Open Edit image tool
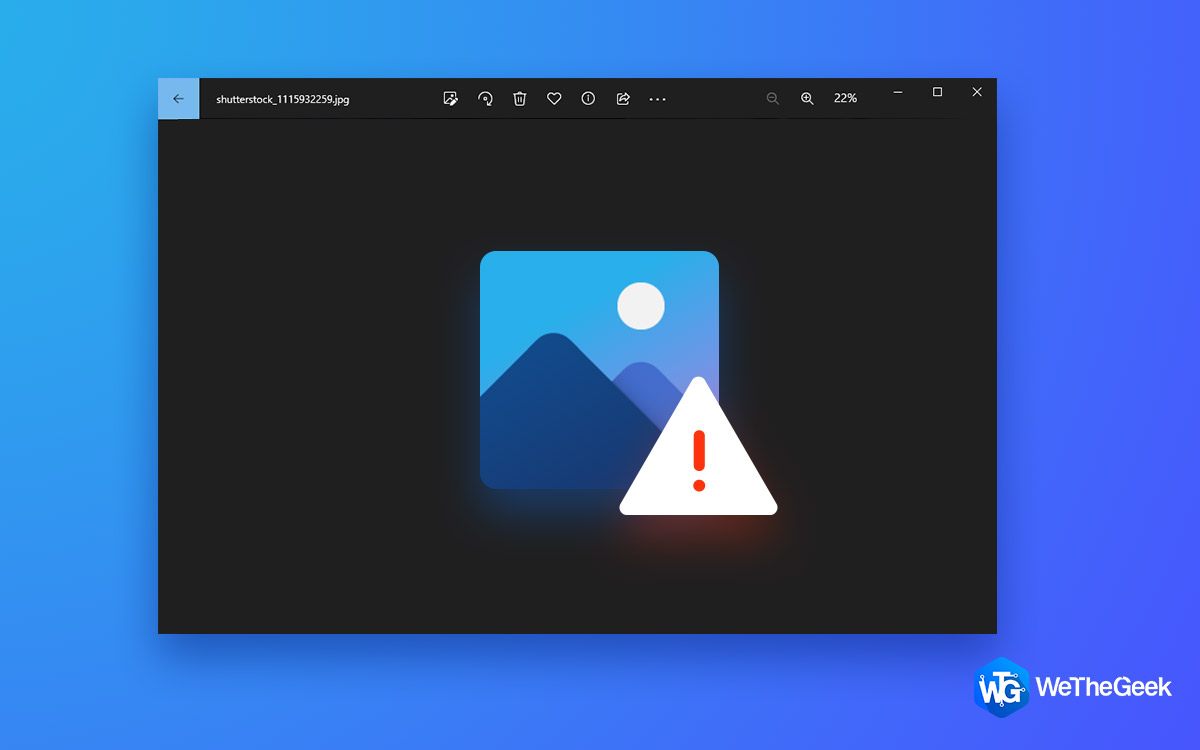This screenshot has height=750, width=1200. pos(451,99)
